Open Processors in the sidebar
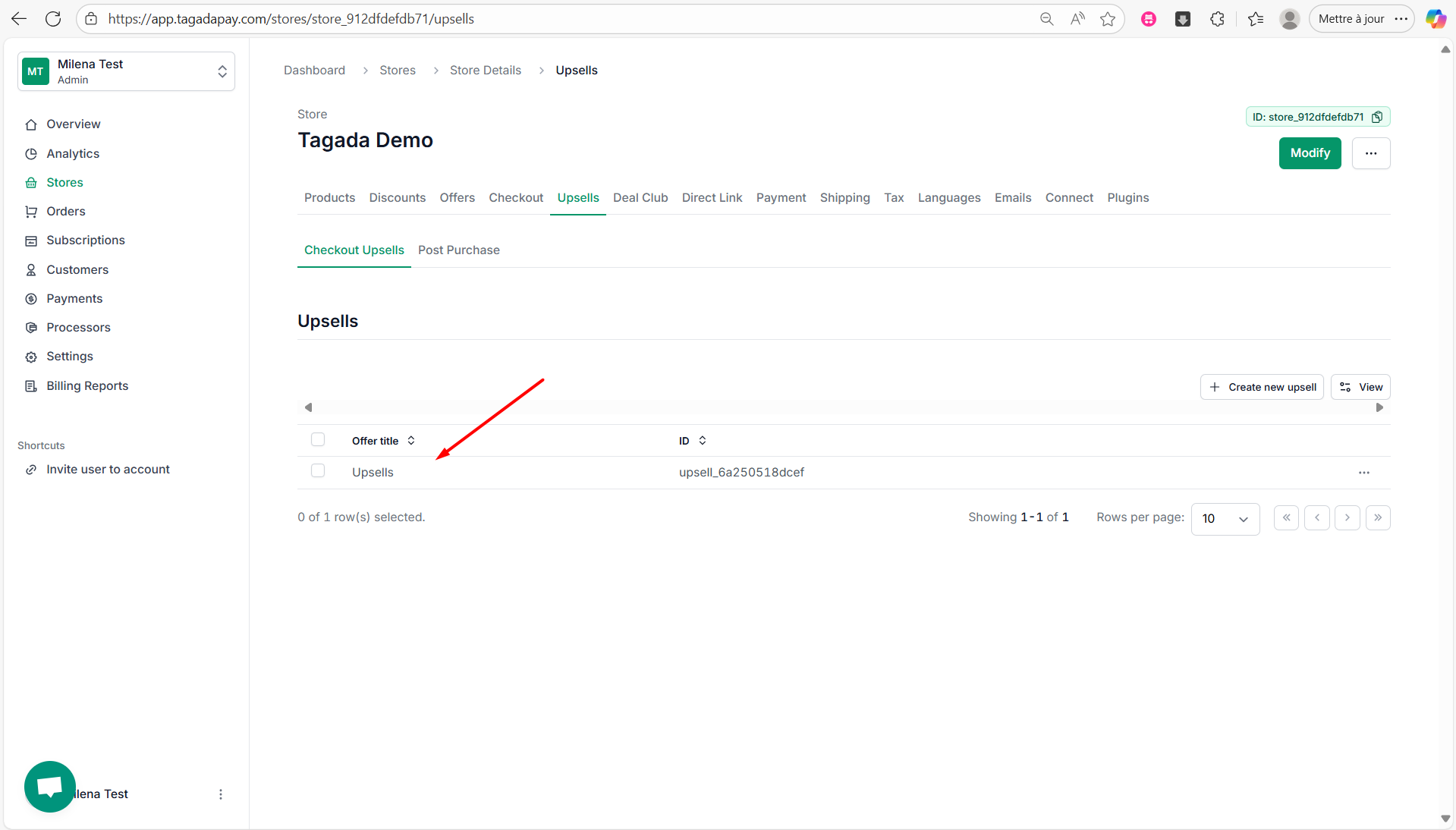Image resolution: width=1456 pixels, height=830 pixels. (78, 328)
